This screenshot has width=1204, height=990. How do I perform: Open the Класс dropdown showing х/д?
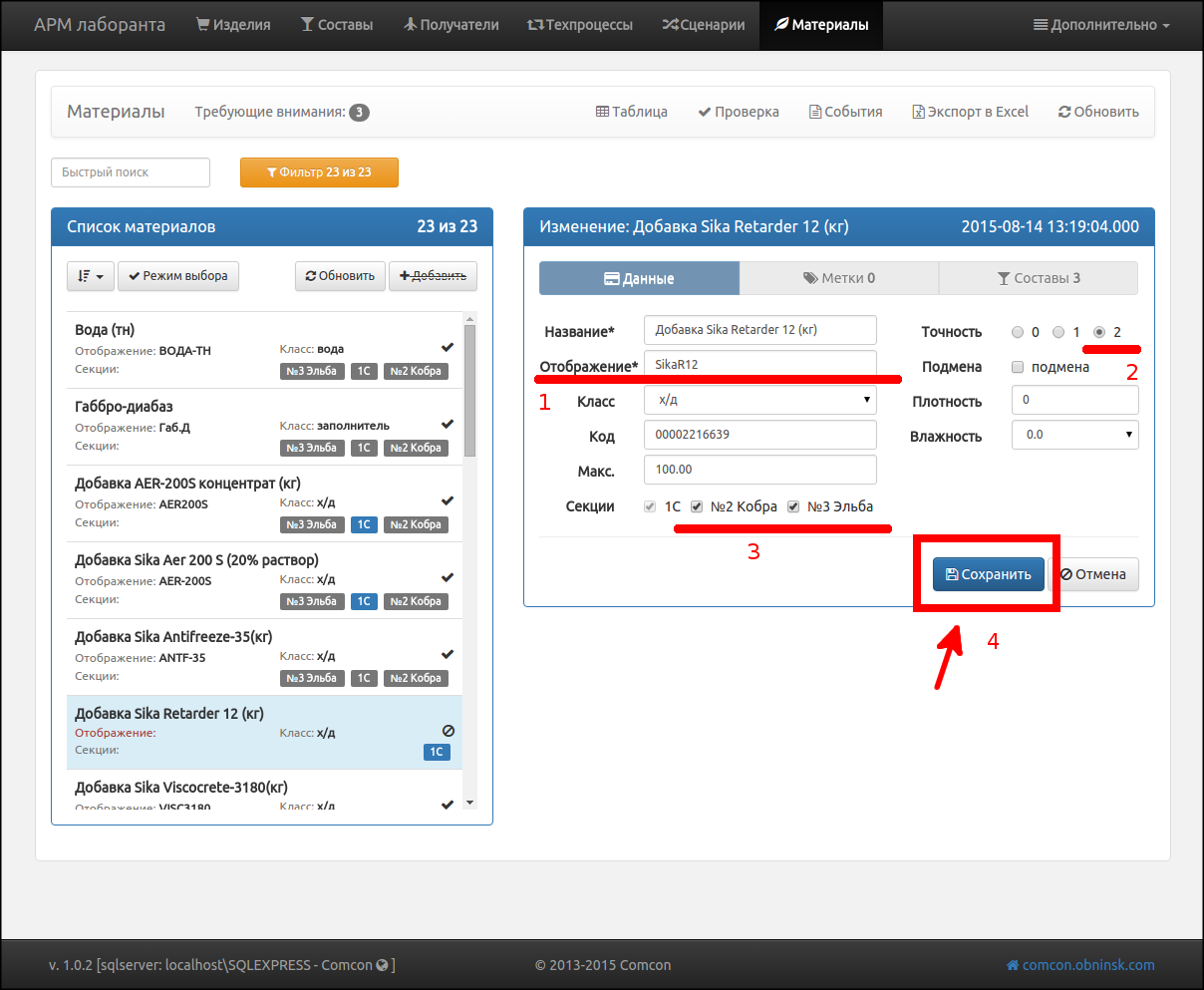[x=760, y=400]
